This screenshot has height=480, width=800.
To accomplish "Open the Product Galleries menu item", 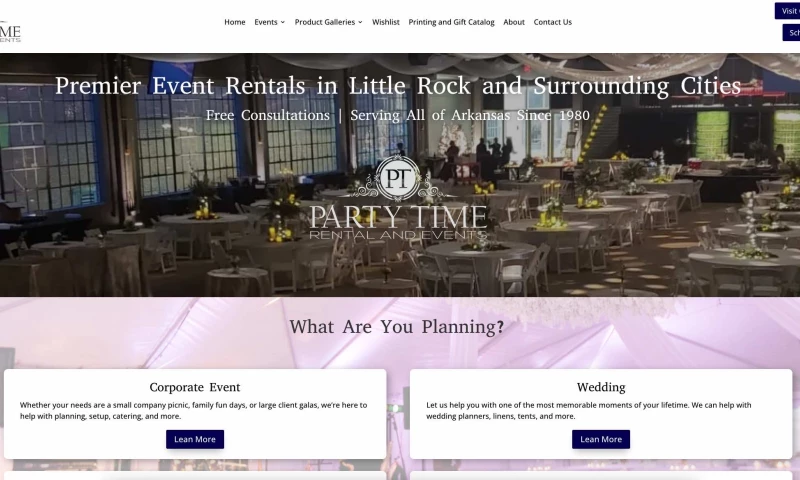I will point(324,22).
